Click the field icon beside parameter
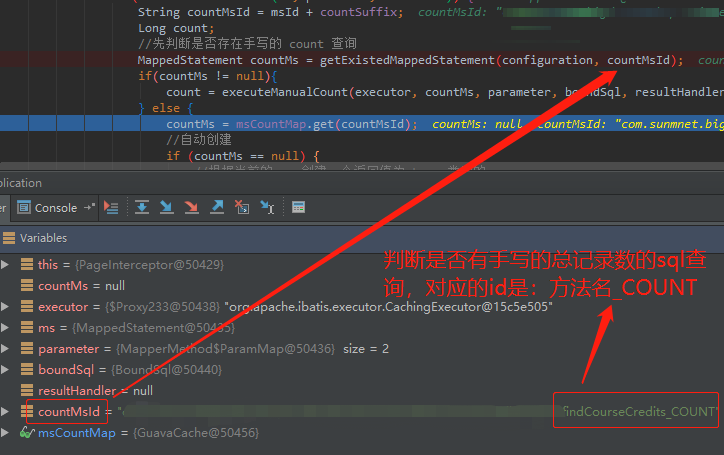Image resolution: width=724 pixels, height=455 pixels. (x=27, y=348)
